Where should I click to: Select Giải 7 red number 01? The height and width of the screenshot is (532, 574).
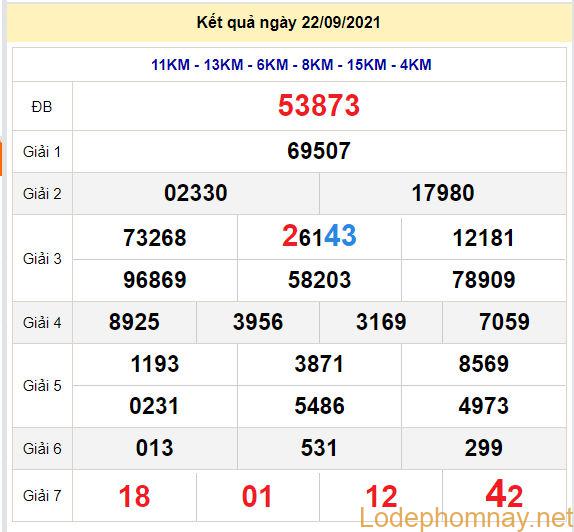pyautogui.click(x=257, y=496)
